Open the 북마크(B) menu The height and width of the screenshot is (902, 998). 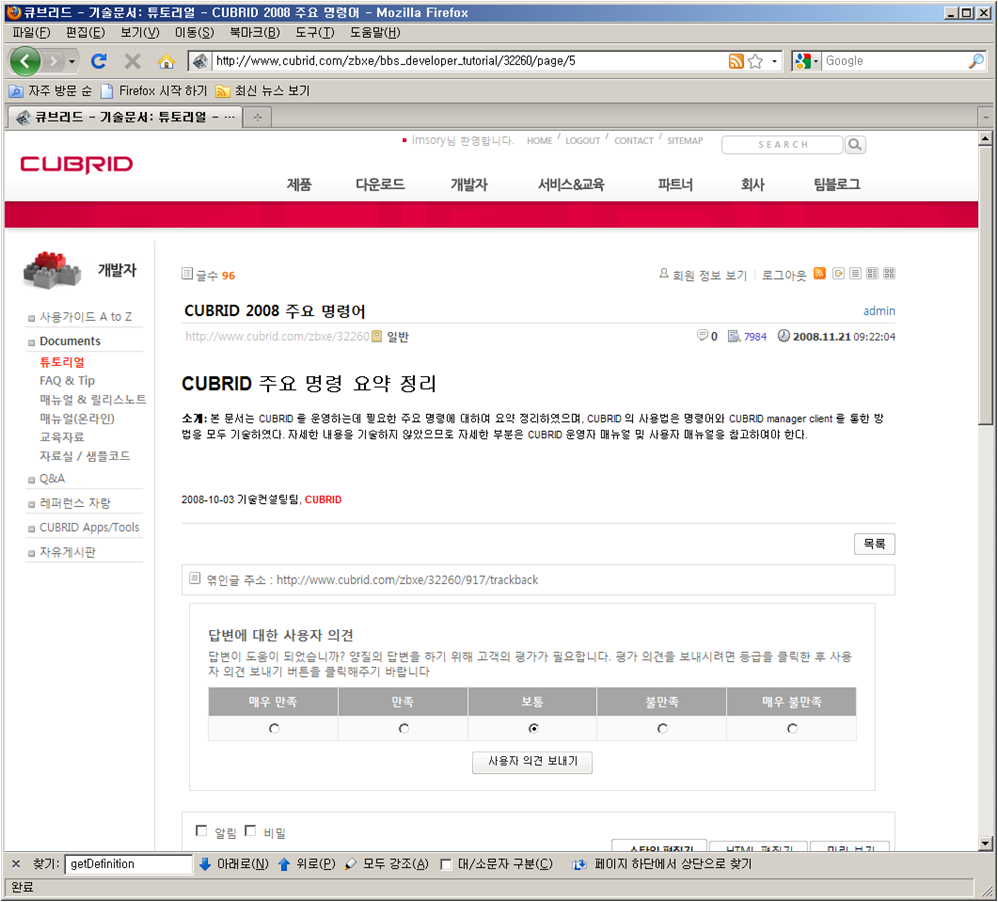click(x=254, y=33)
